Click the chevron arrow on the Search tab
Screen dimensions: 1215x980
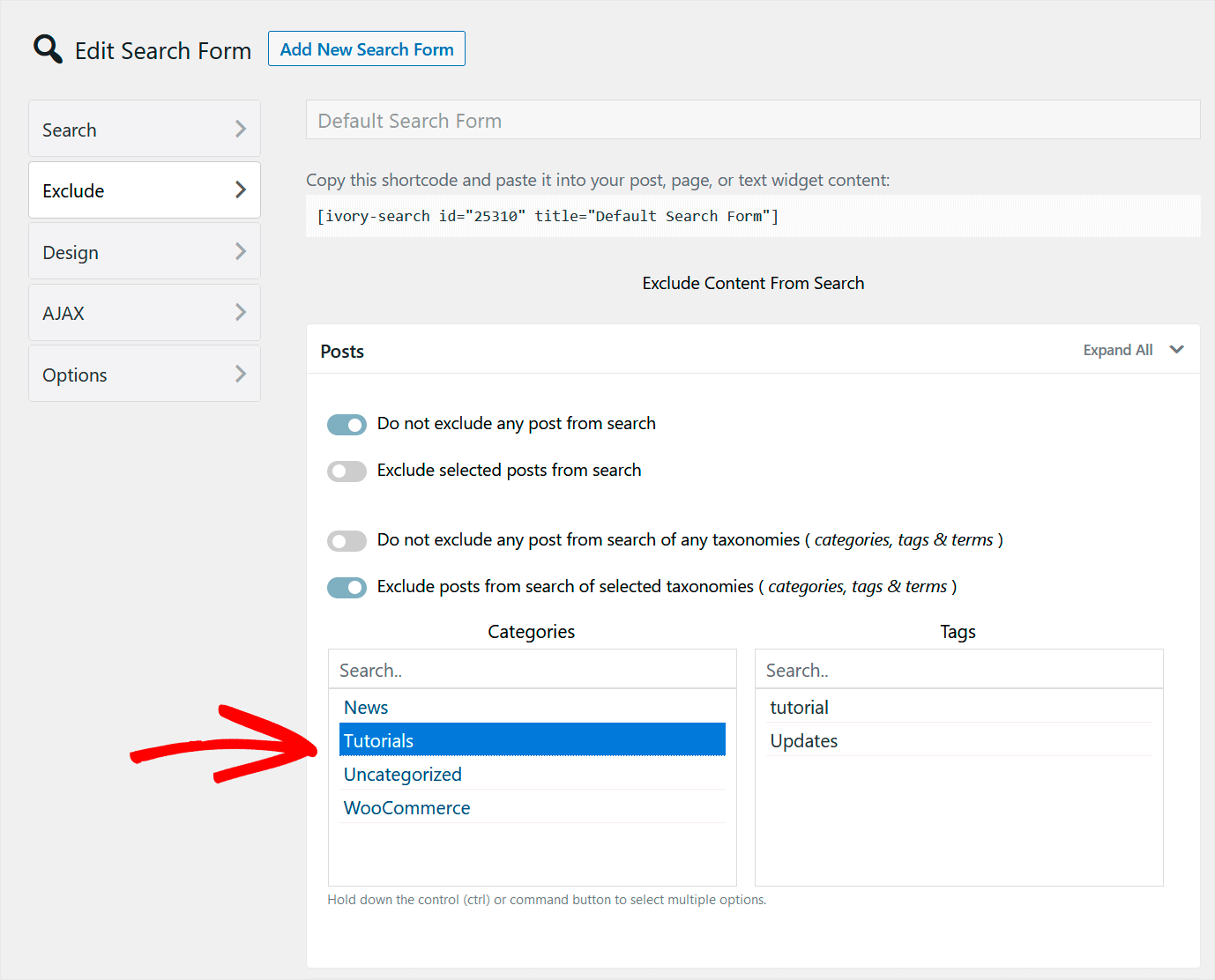pos(241,129)
